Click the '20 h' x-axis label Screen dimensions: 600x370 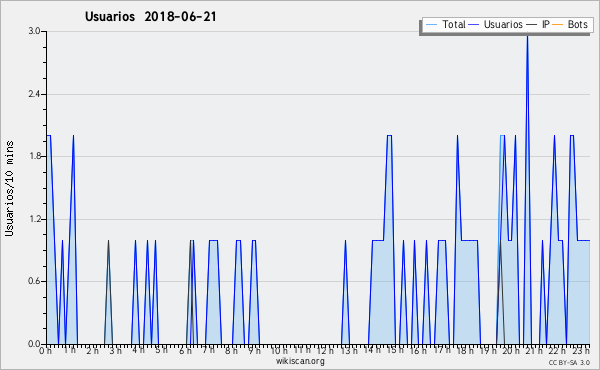[512, 350]
